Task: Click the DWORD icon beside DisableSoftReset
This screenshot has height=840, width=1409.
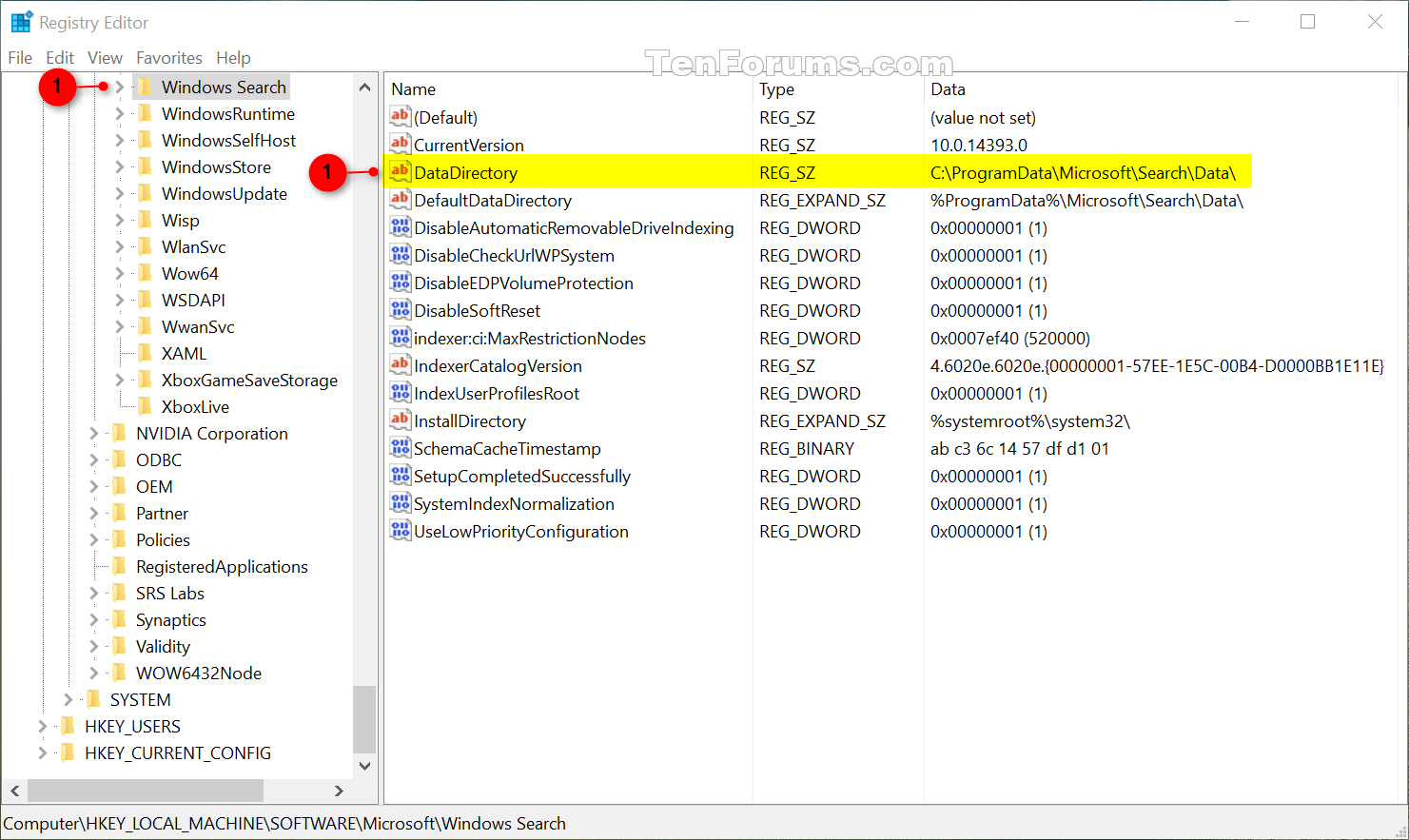Action: pyautogui.click(x=401, y=310)
